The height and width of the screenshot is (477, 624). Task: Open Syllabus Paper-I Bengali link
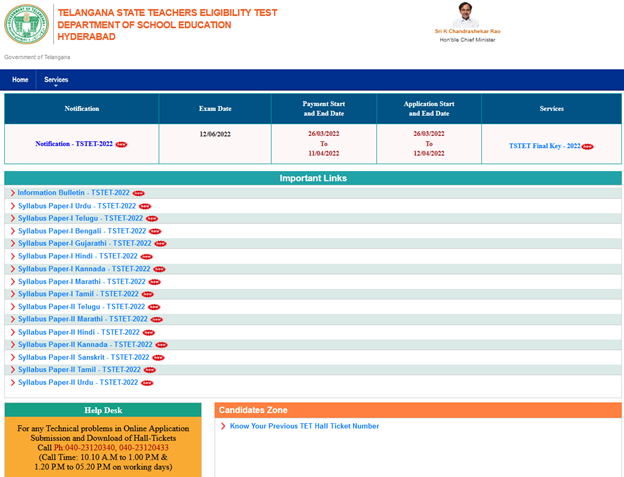point(82,231)
